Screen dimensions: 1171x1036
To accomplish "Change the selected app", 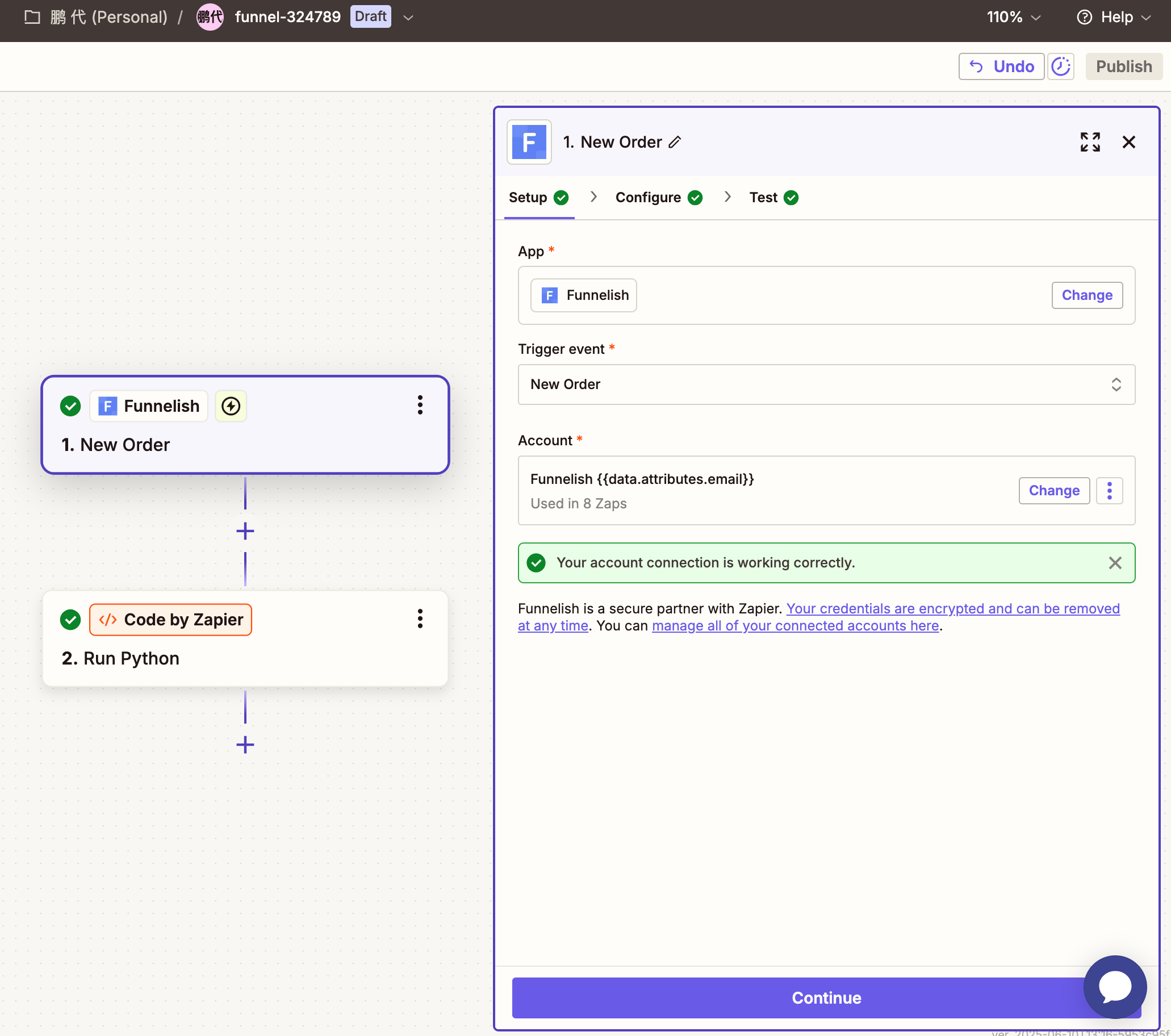I will pyautogui.click(x=1087, y=295).
